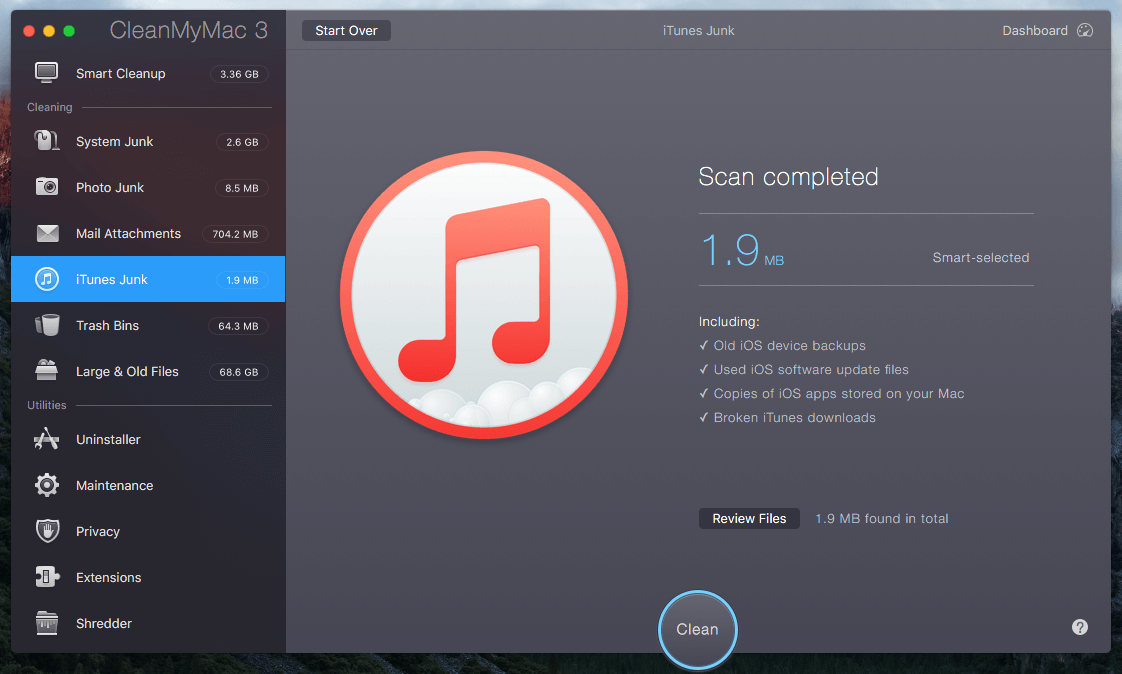Click the Shredder icon

click(47, 622)
